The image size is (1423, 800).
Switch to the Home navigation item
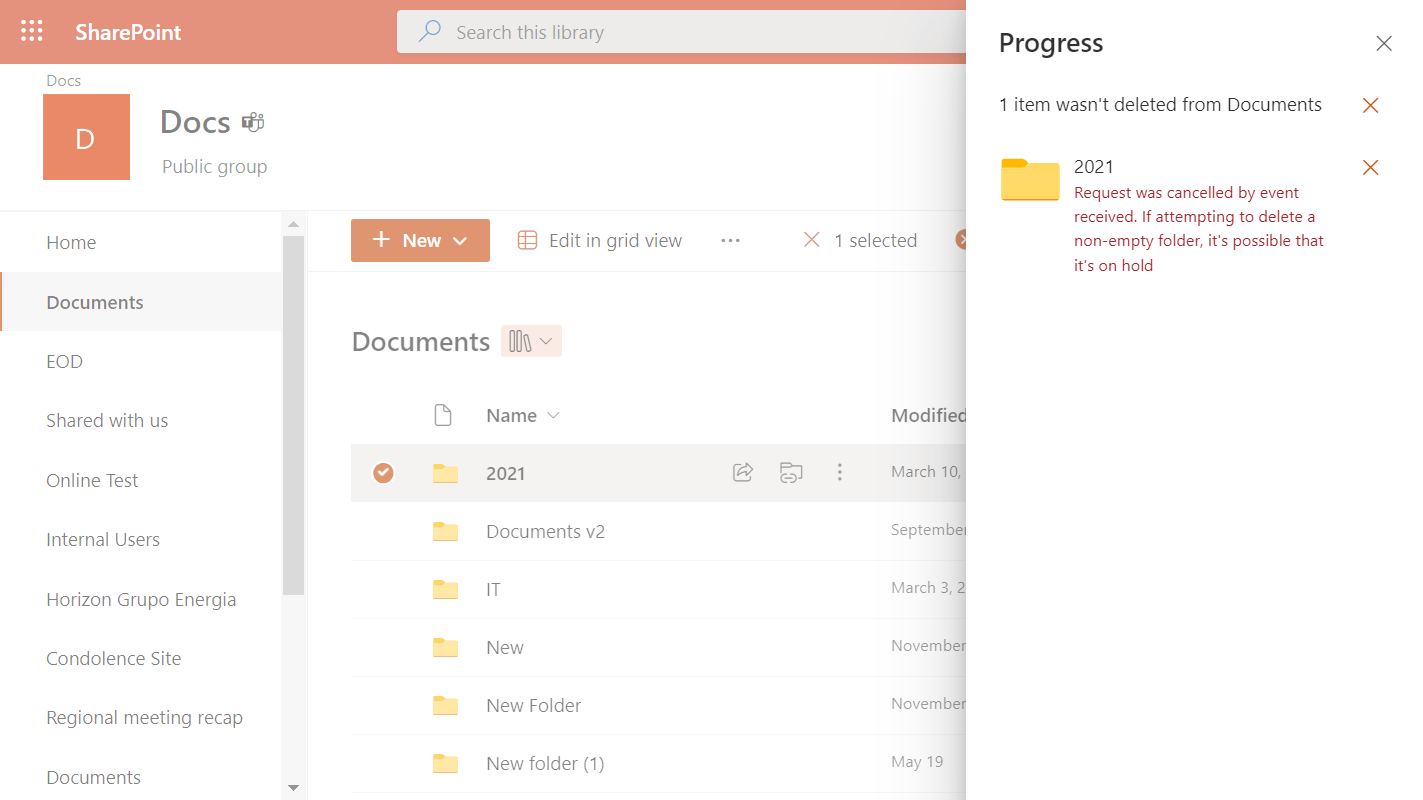click(x=71, y=242)
